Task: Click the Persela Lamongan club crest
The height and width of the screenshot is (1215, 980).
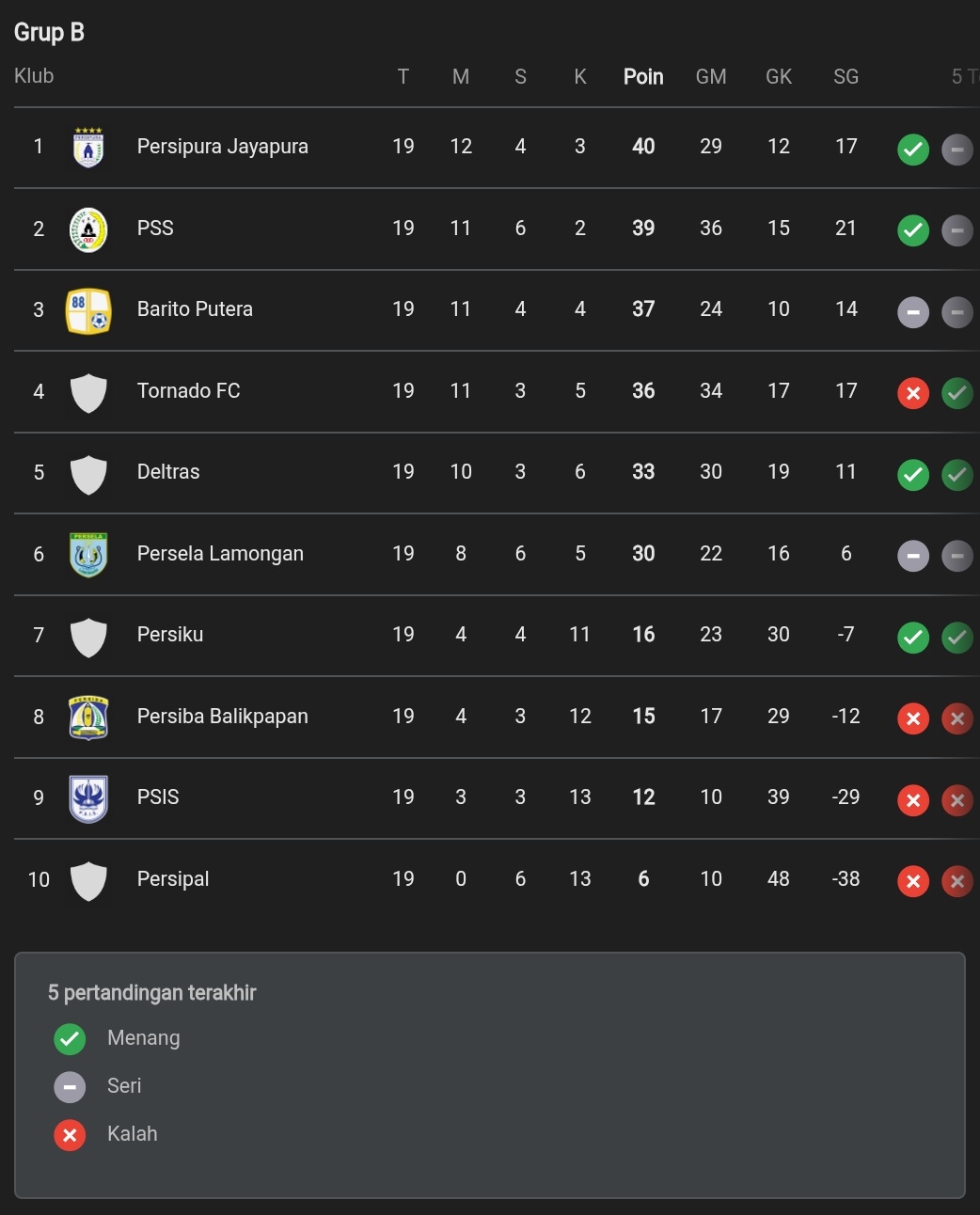Action: [88, 555]
